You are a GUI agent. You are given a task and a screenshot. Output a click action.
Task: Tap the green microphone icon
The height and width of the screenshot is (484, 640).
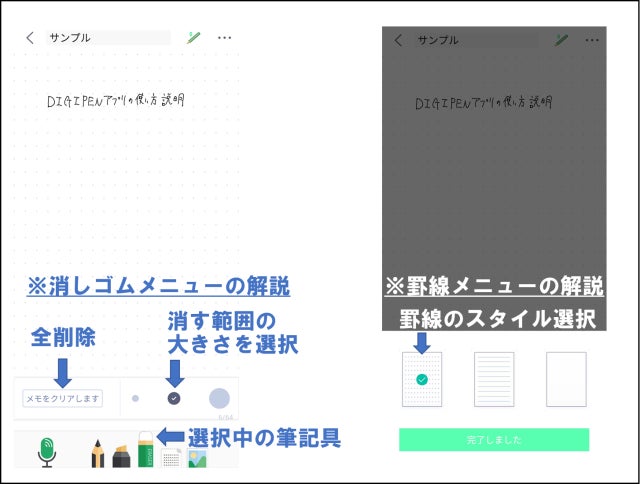coord(47,452)
